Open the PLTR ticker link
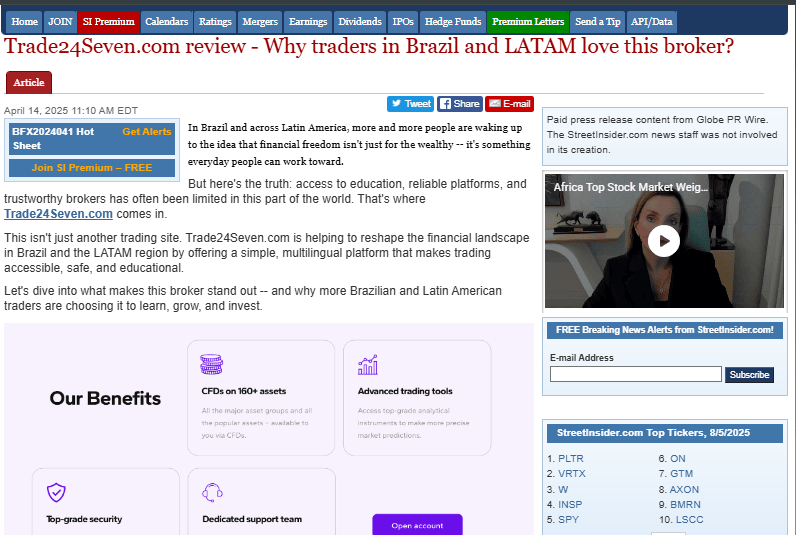This screenshot has width=796, height=535. pos(571,458)
